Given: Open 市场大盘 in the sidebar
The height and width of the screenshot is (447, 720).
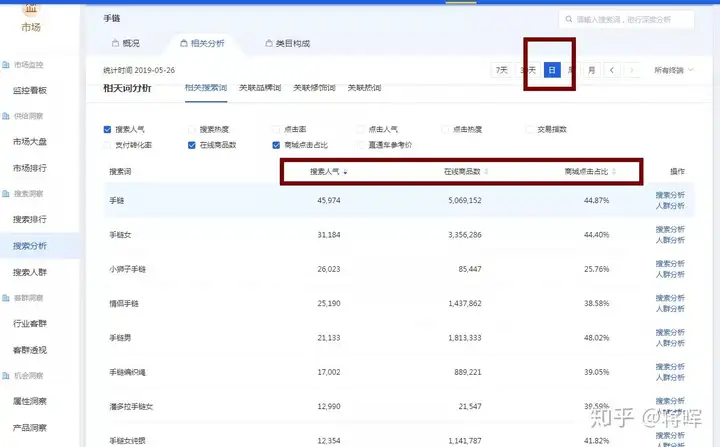Looking at the screenshot, I should pos(30,142).
